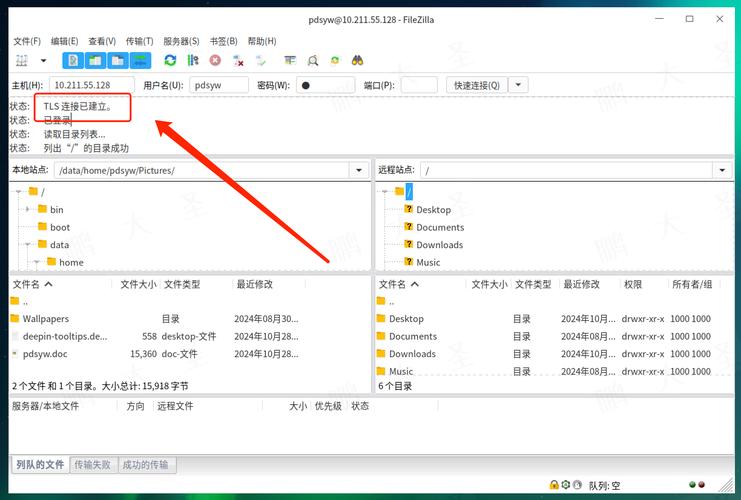Search remote files with binoculars icon
741x500 pixels.
358,60
